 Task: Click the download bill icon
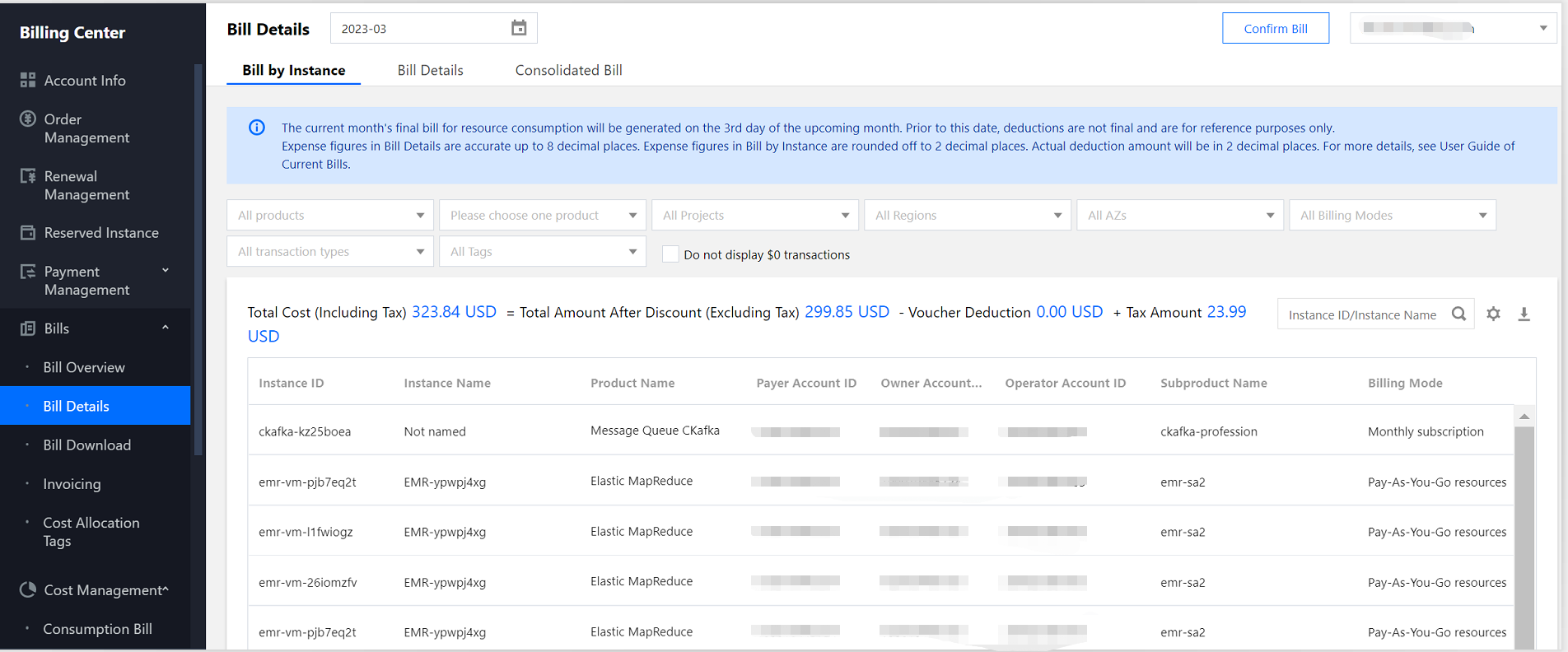point(1524,314)
